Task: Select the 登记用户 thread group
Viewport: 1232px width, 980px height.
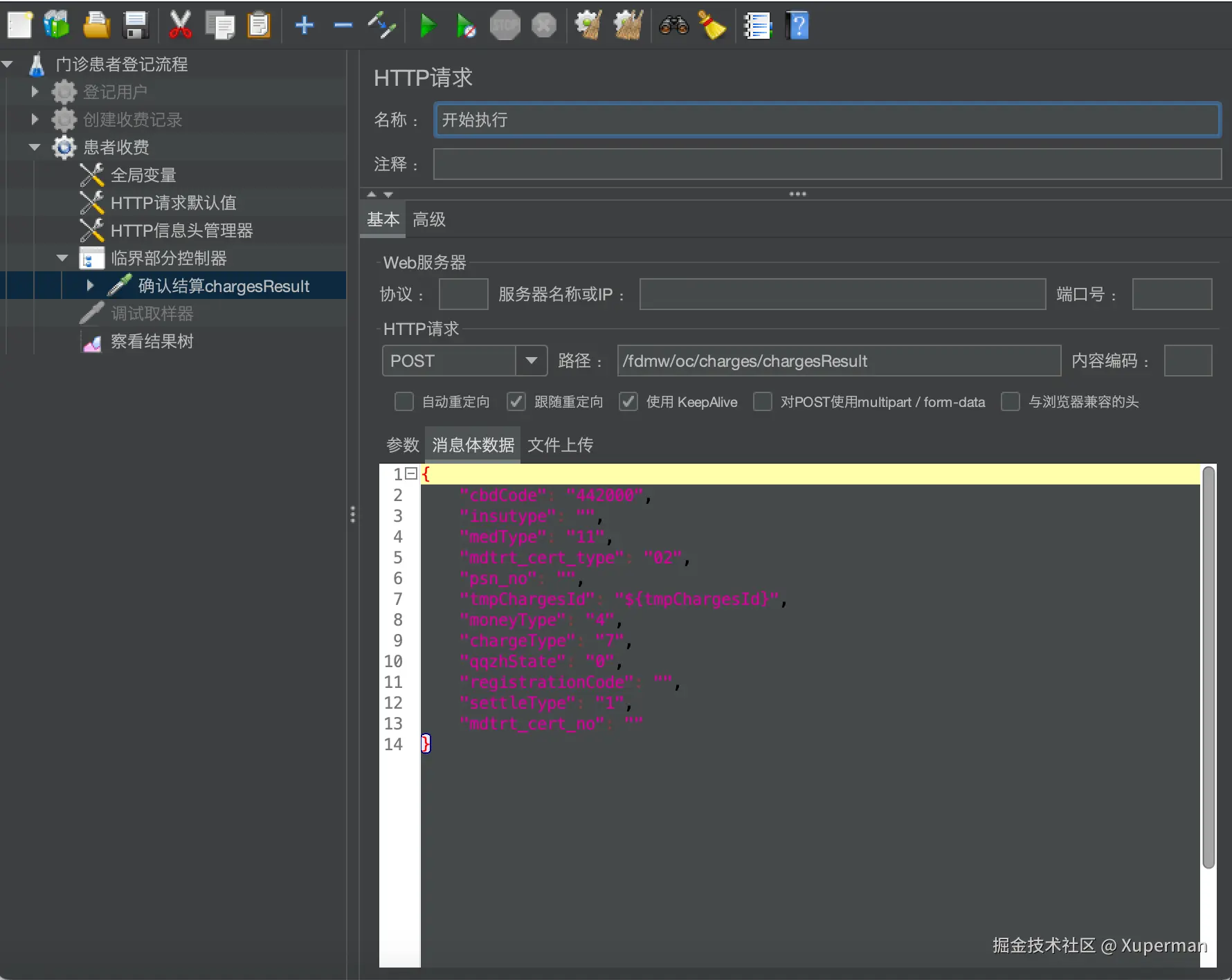Action: pyautogui.click(x=115, y=92)
